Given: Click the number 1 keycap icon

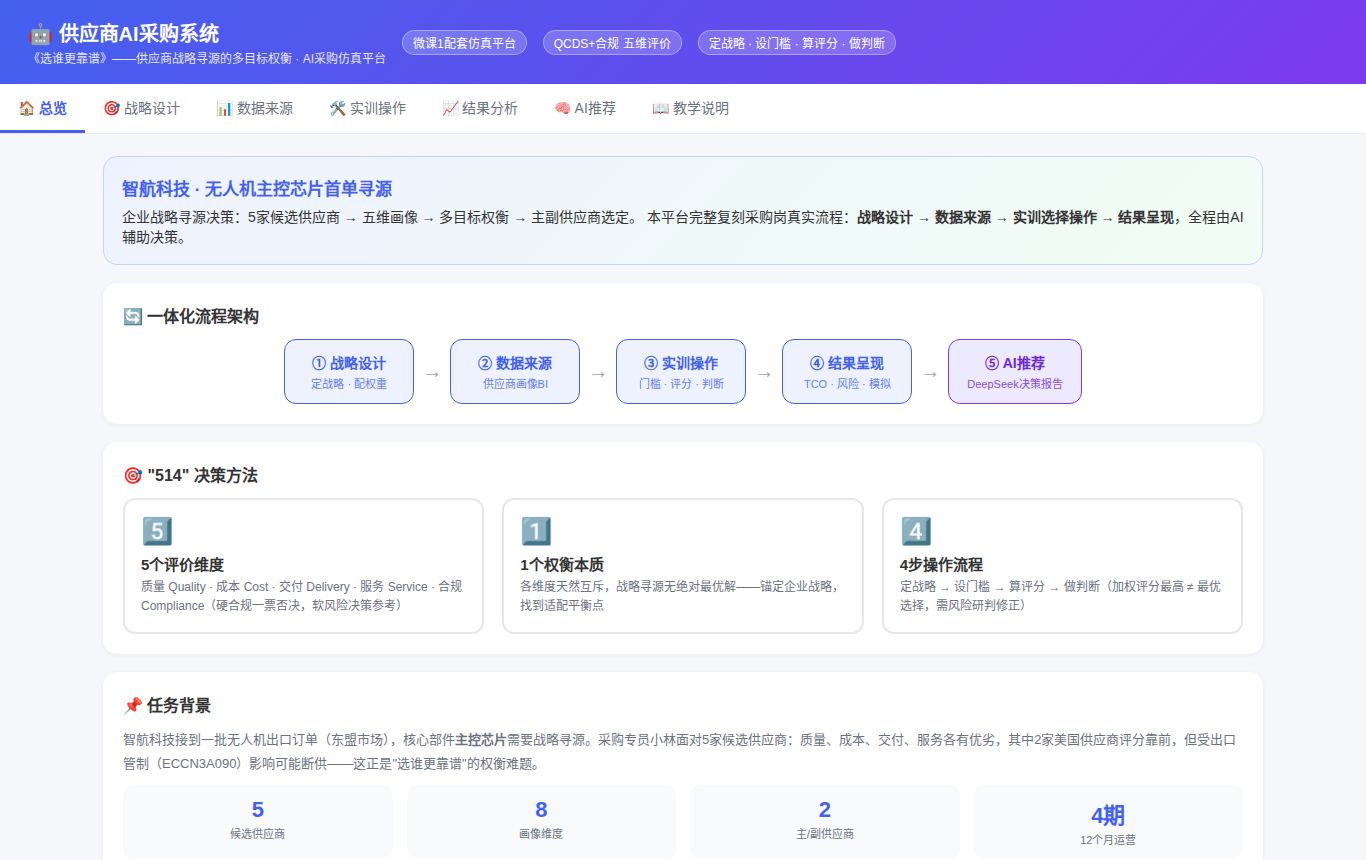Looking at the screenshot, I should (x=536, y=531).
